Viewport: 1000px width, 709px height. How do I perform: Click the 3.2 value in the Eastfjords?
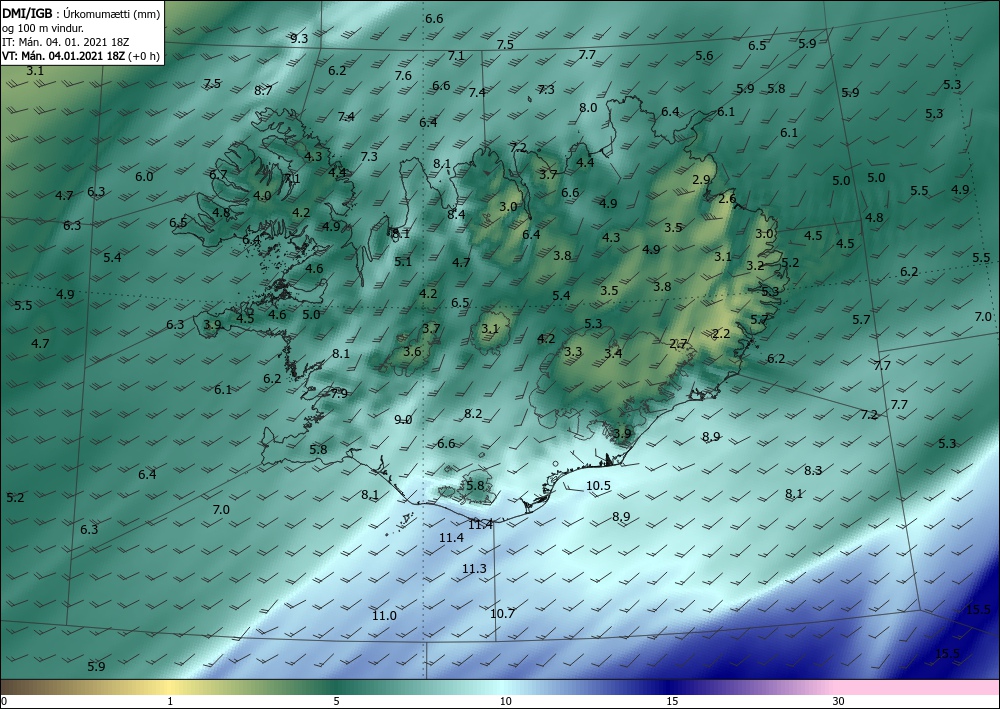click(x=755, y=265)
